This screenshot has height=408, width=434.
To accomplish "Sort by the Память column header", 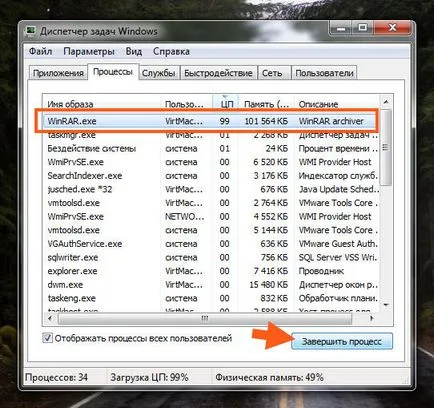I will [x=266, y=104].
